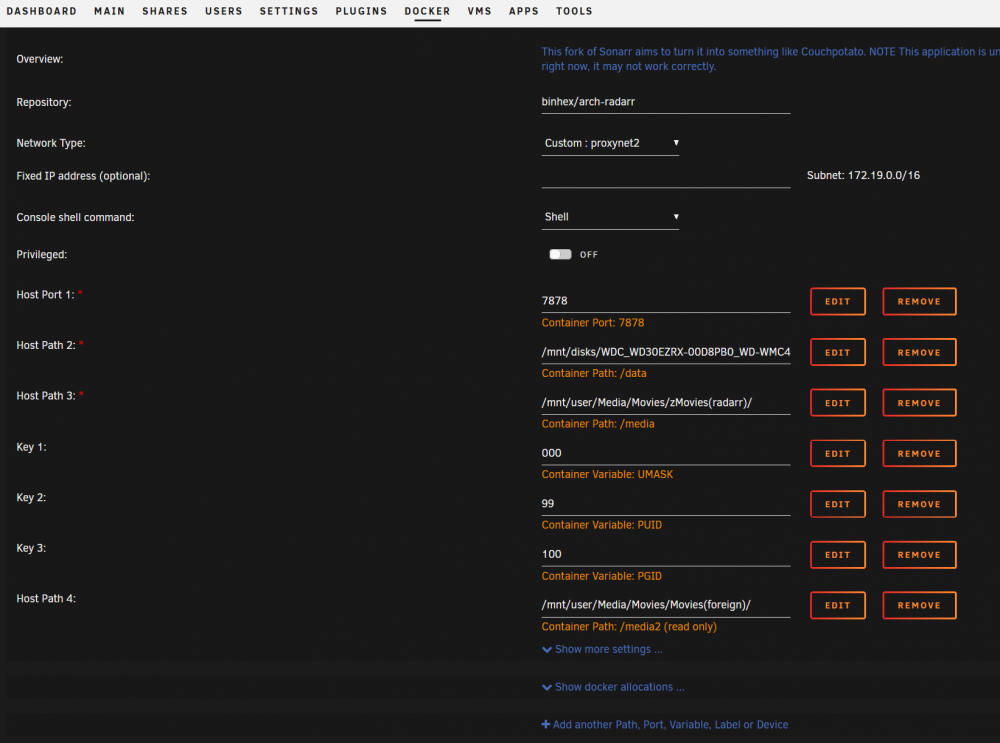Edit the Key 3 PGID variable
Viewport: 1000px width, 743px height.
click(838, 555)
